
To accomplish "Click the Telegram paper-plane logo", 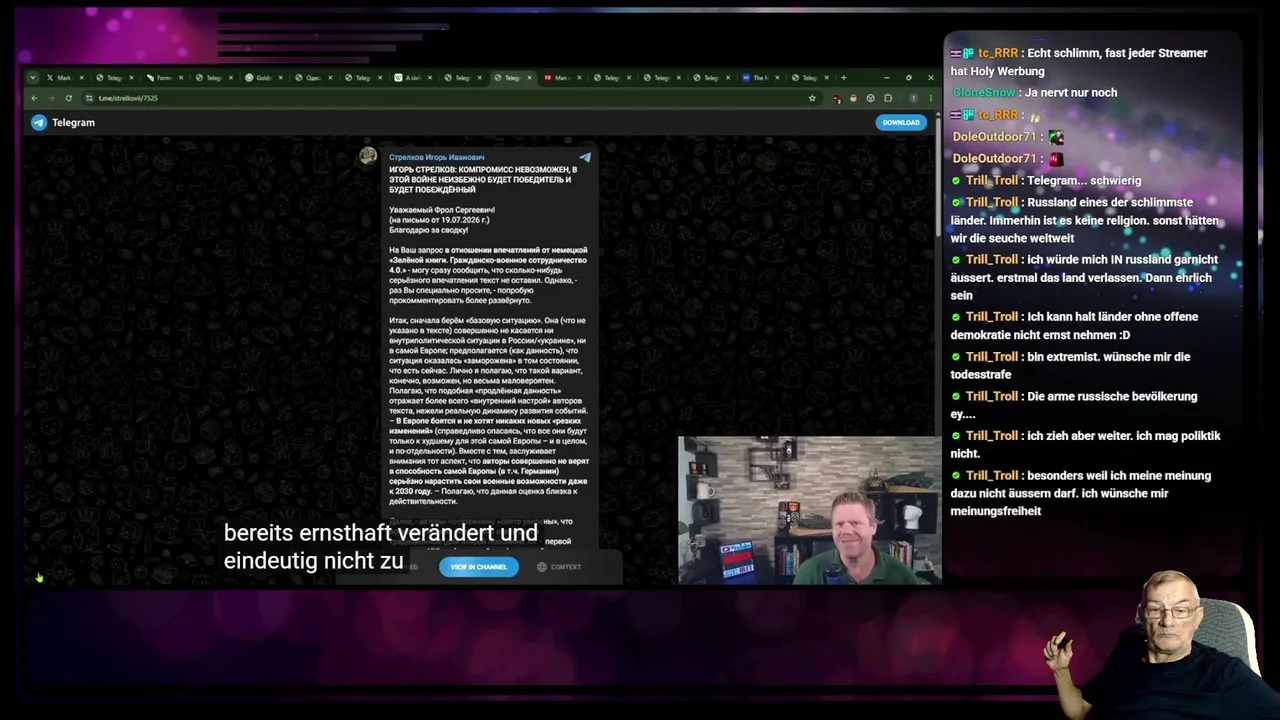I will point(39,122).
